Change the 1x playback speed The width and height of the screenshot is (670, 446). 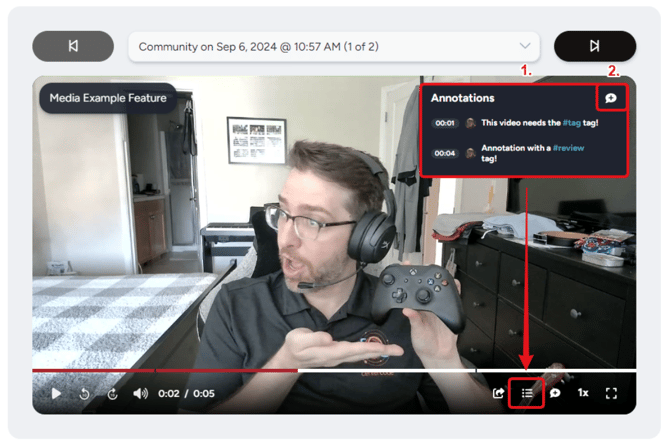click(583, 393)
